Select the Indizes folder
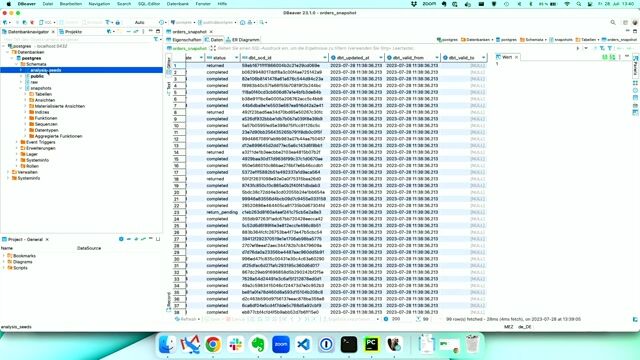 pos(42,112)
